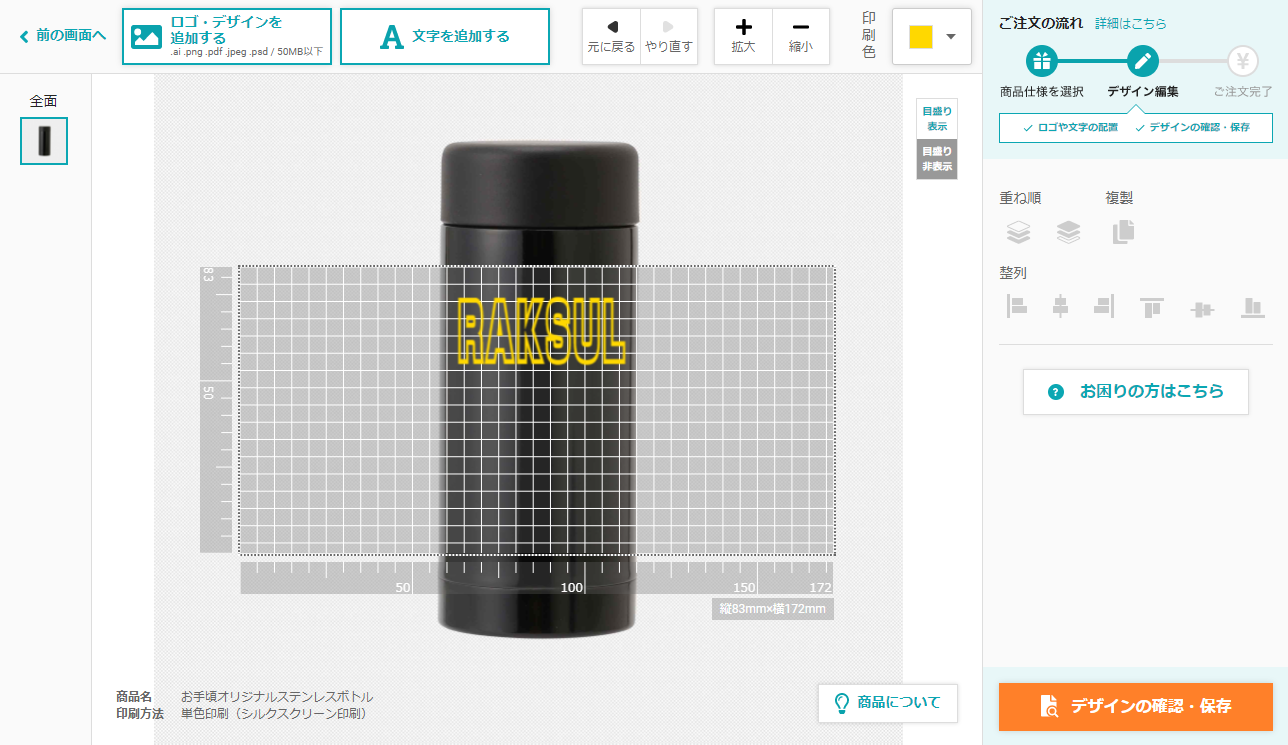The image size is (1288, 745).
Task: Zoom in with 拡大 plus button
Action: (x=743, y=36)
